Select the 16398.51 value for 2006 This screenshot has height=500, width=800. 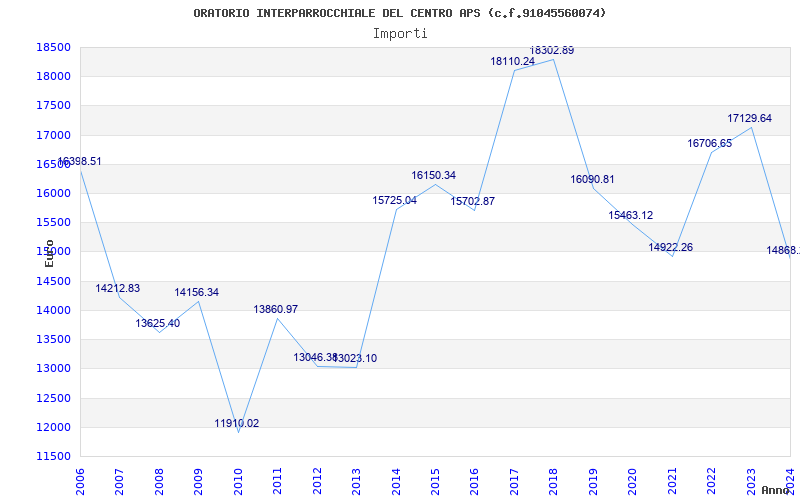click(79, 162)
